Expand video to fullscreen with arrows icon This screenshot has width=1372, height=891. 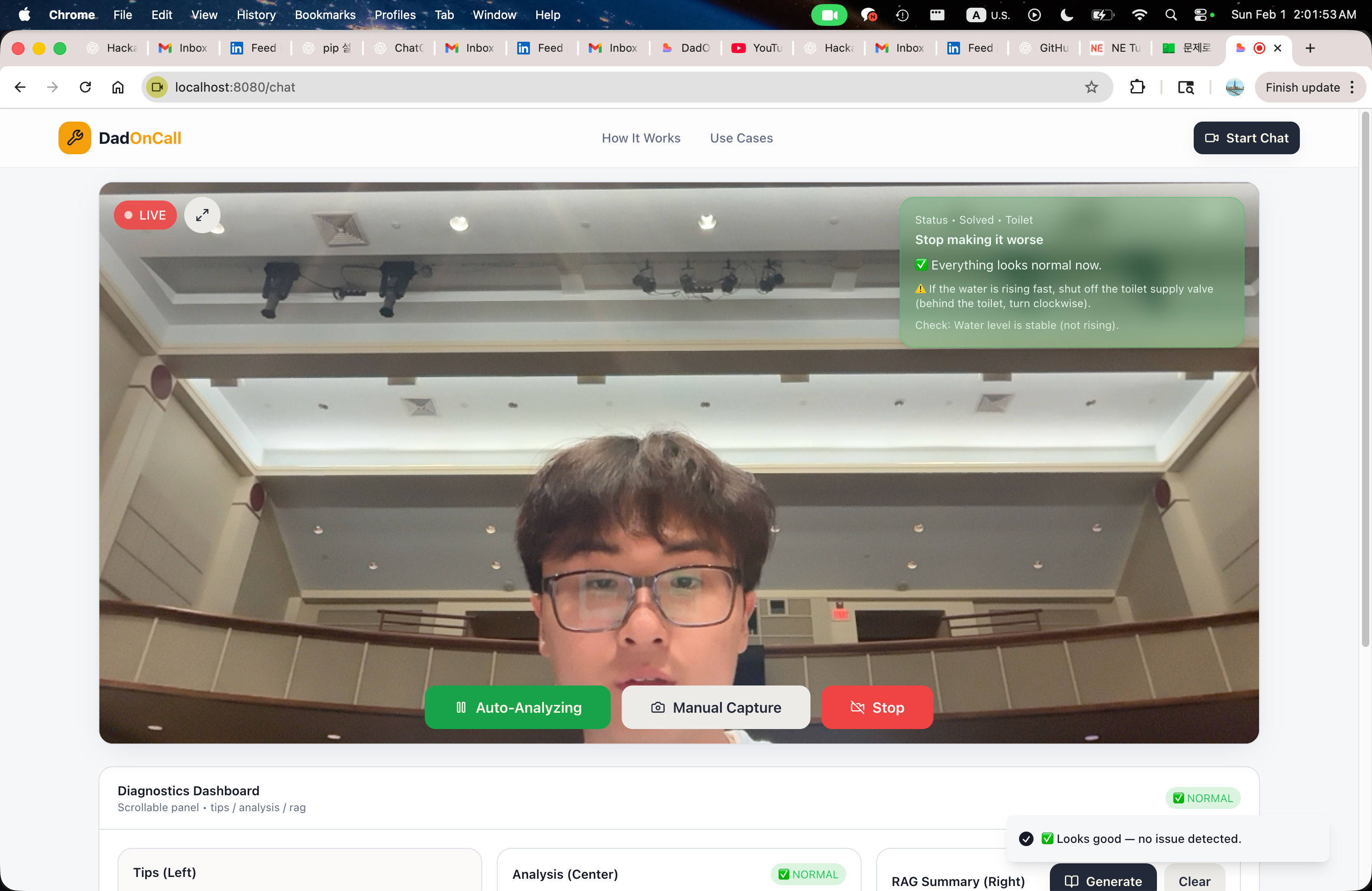coord(202,215)
